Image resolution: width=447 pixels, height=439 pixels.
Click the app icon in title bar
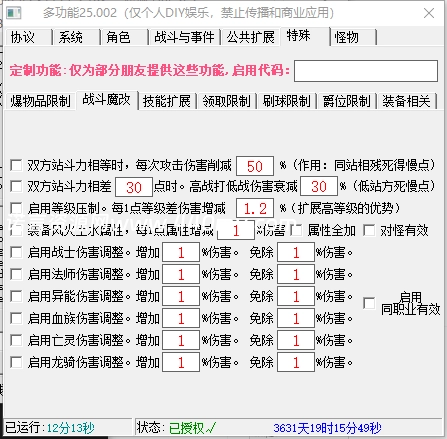14,13
